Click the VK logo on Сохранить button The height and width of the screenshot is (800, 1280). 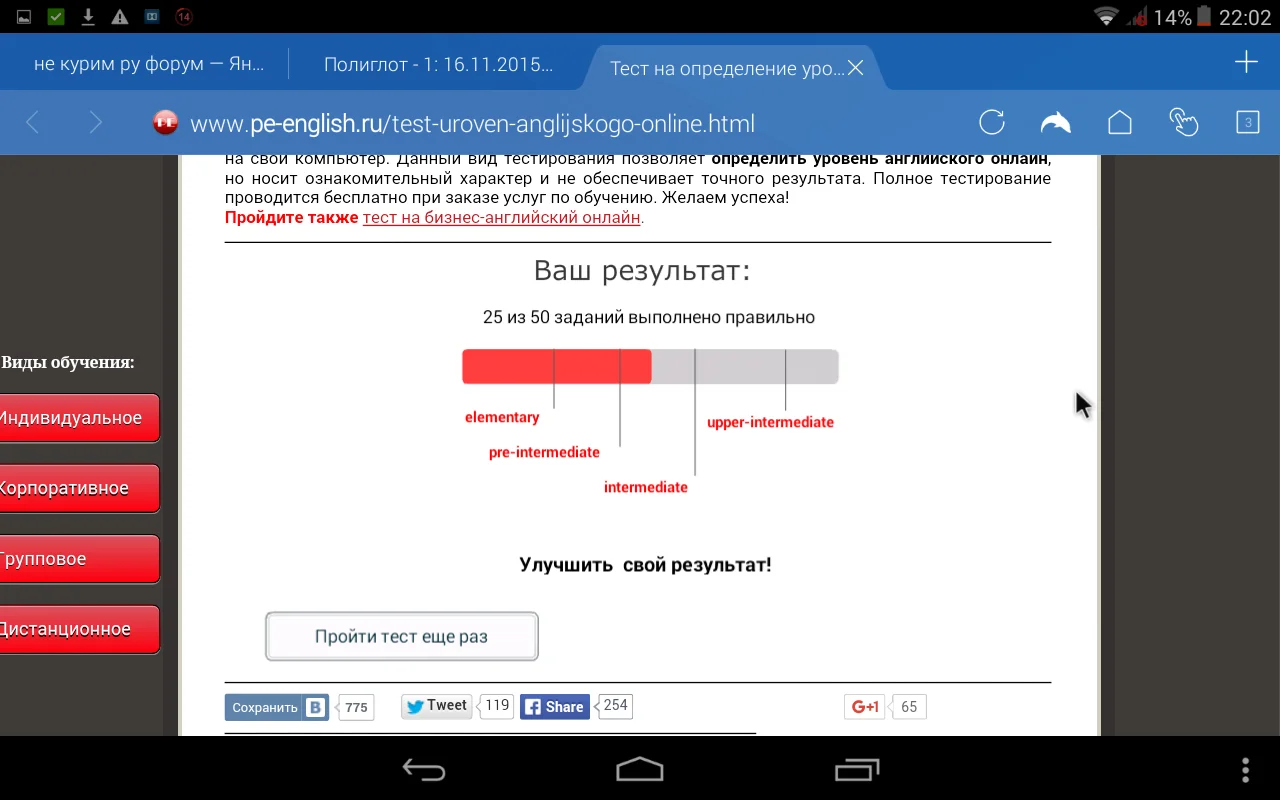(316, 707)
